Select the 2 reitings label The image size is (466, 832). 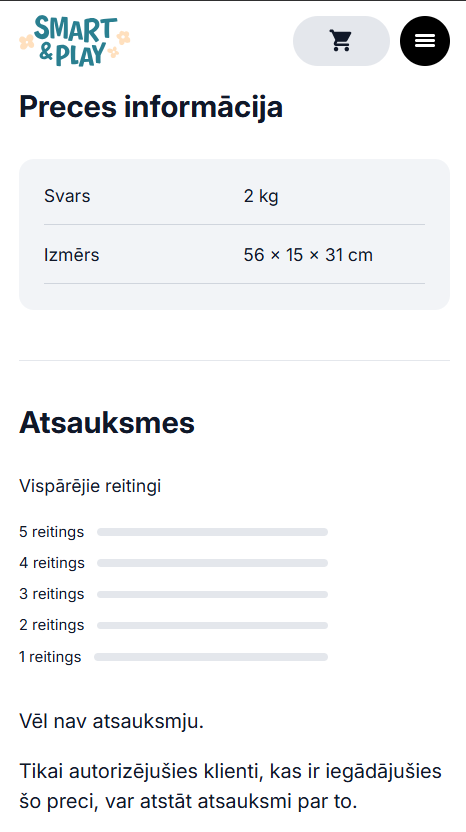[51, 626]
